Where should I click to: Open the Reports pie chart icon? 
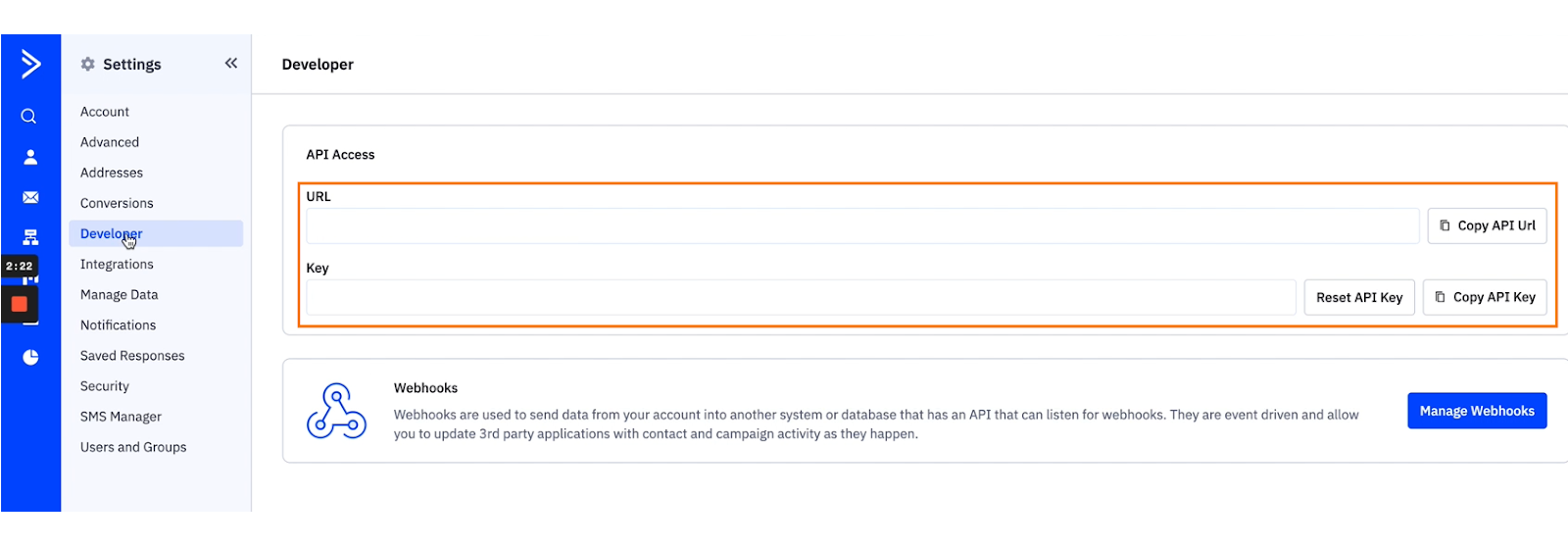pos(30,357)
